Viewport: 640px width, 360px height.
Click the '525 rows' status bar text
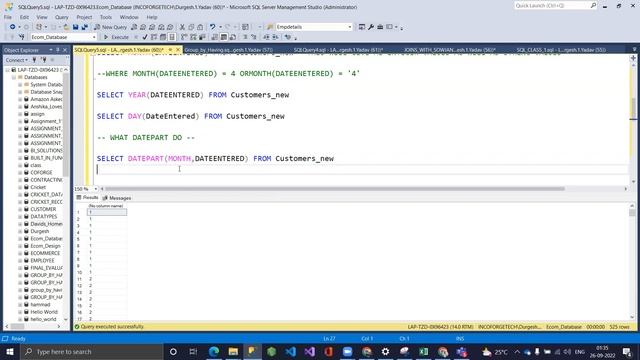tap(619, 327)
